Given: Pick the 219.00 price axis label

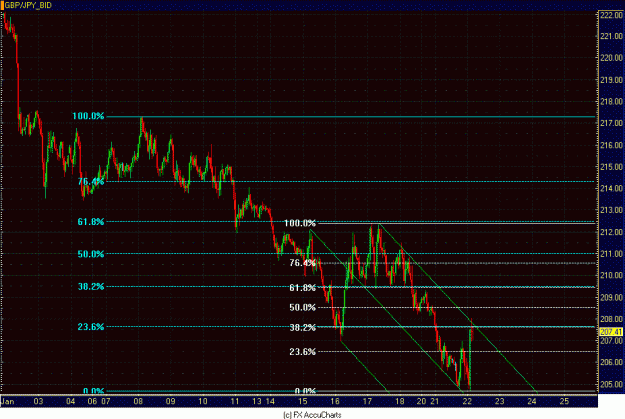Looking at the screenshot, I should 611,80.
